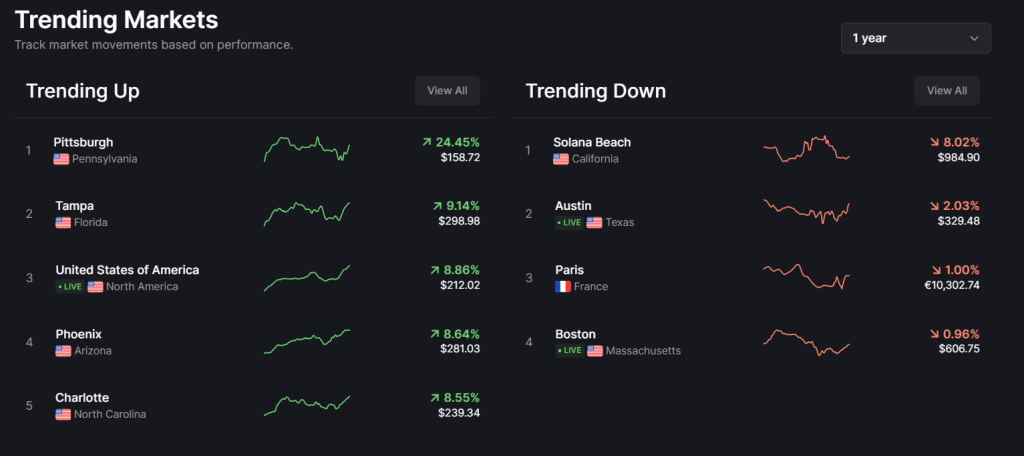
Task: Click the Charlotte market name
Action: 82,397
